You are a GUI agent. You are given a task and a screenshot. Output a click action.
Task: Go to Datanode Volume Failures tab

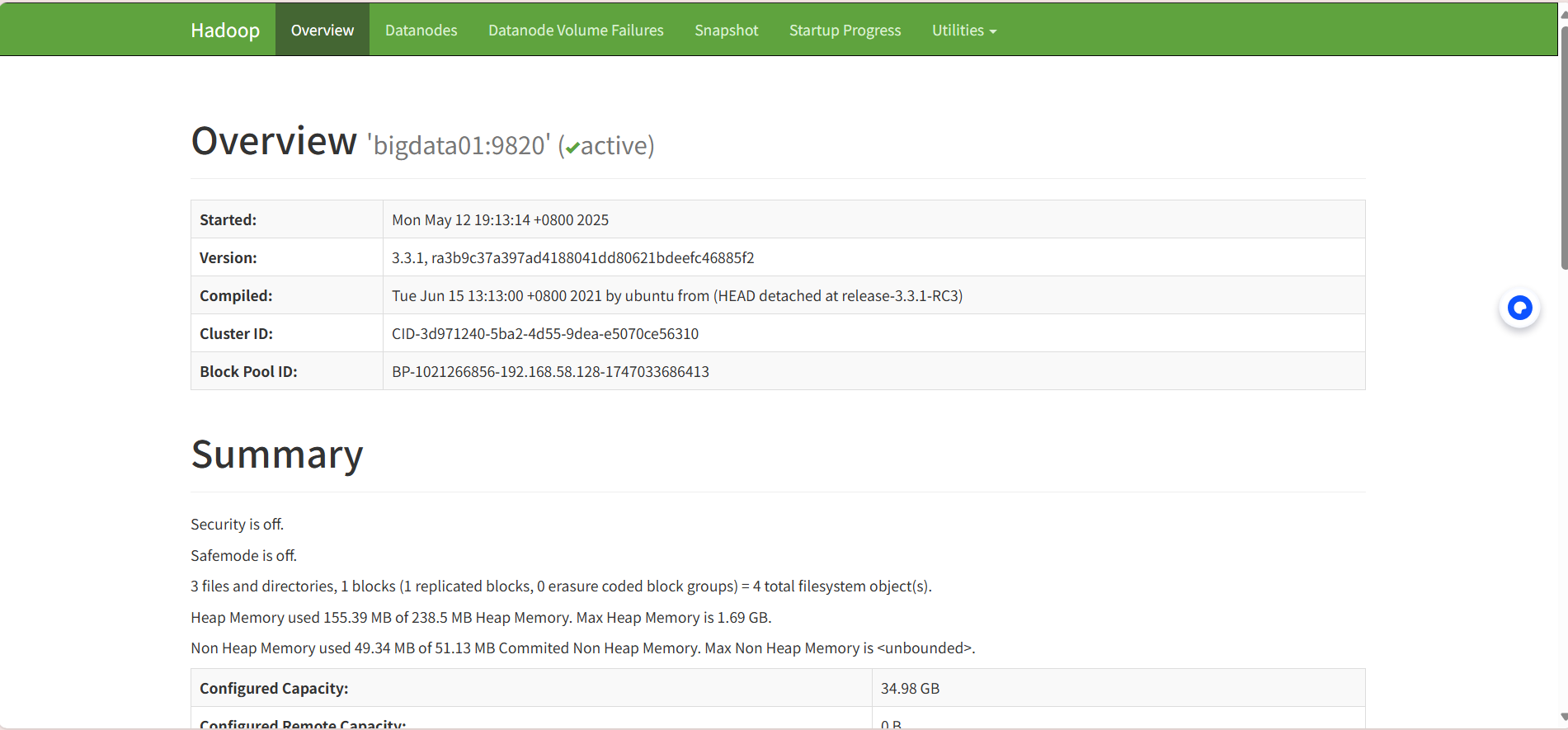click(x=576, y=31)
